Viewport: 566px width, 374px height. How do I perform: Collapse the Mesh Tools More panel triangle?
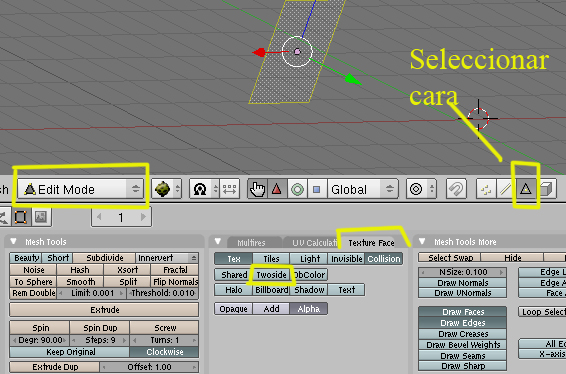tap(422, 241)
